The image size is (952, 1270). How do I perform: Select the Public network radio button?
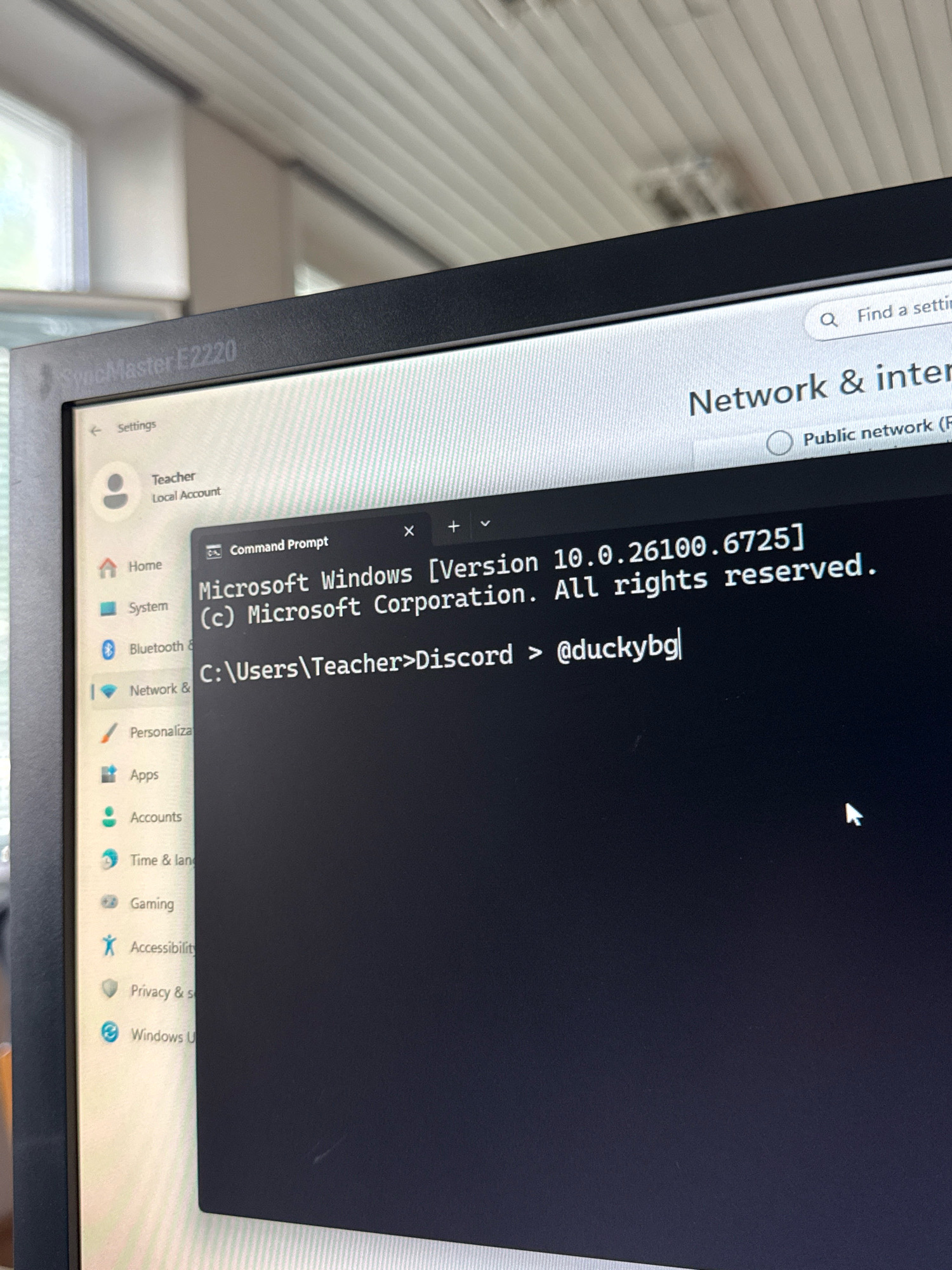coord(779,442)
